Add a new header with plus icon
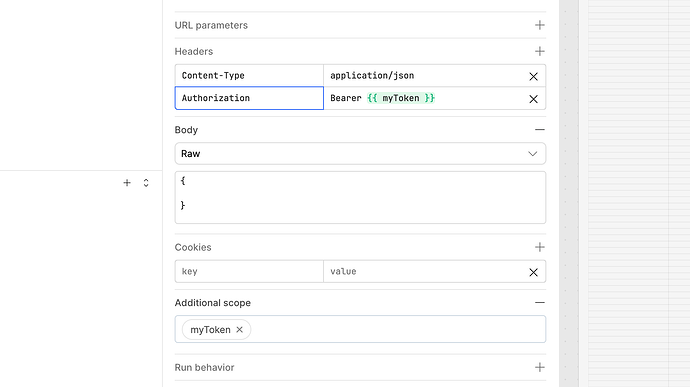The width and height of the screenshot is (690, 387). click(x=540, y=51)
